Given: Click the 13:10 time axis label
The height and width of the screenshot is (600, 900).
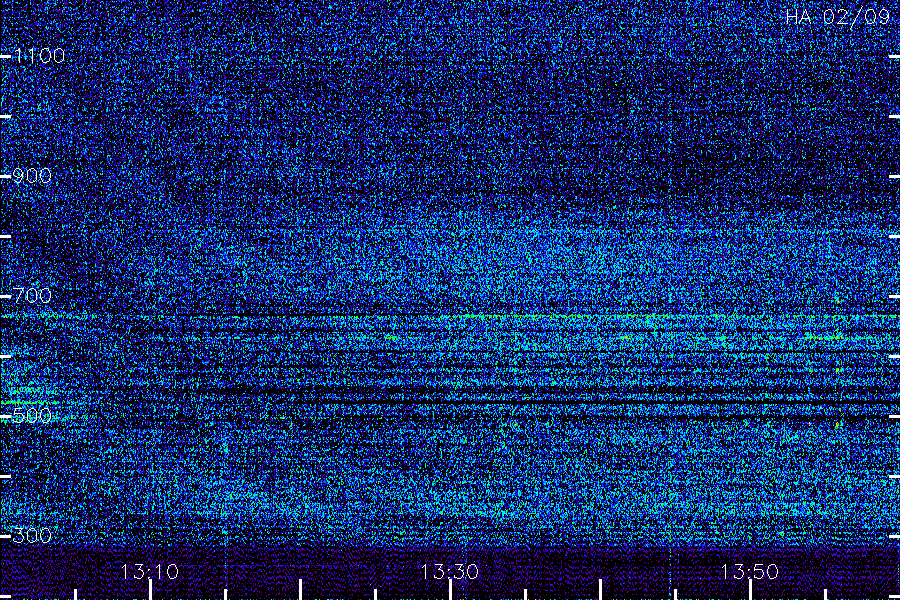Looking at the screenshot, I should [x=150, y=572].
